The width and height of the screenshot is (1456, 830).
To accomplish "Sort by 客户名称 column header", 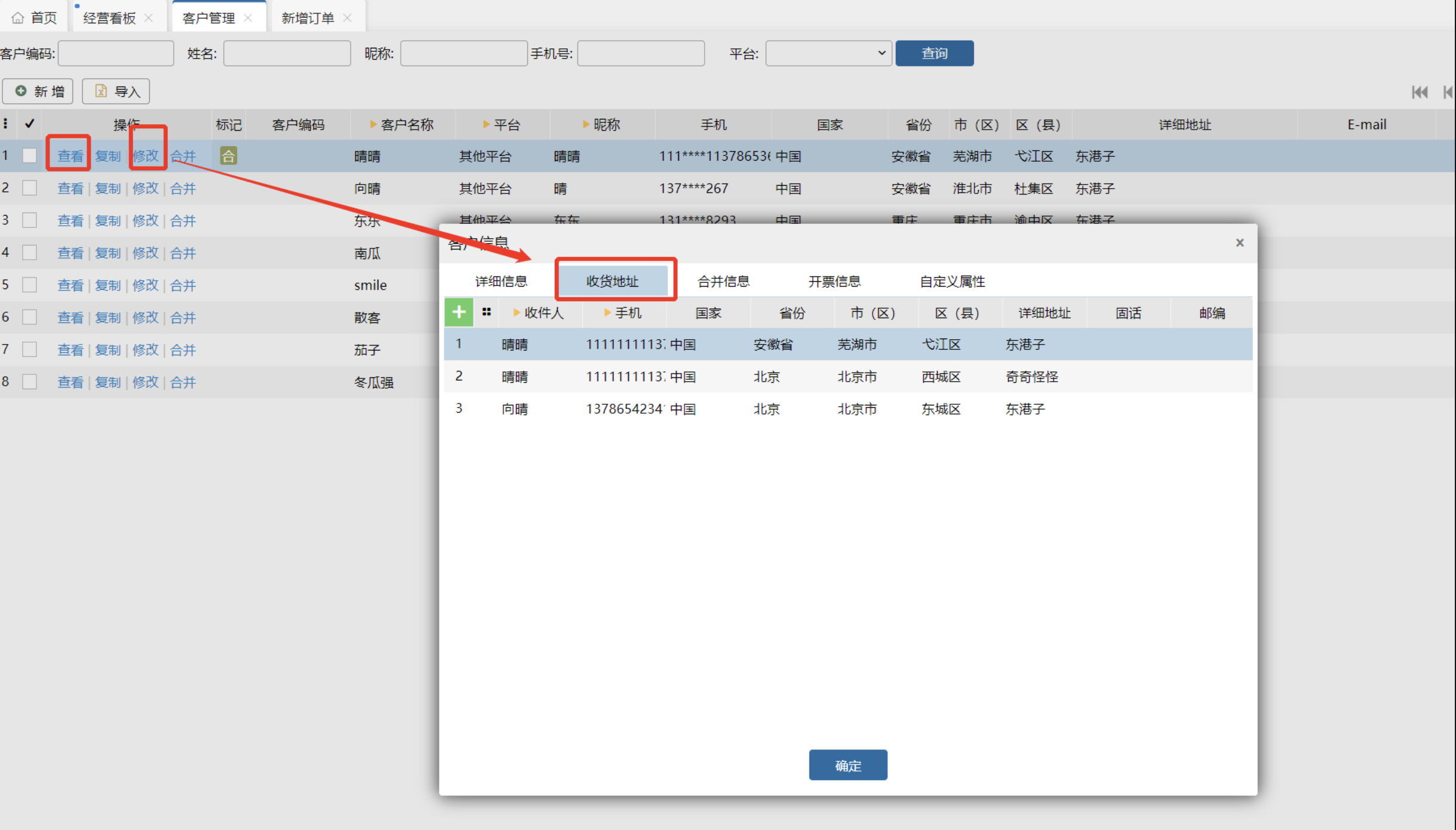I will click(x=403, y=125).
